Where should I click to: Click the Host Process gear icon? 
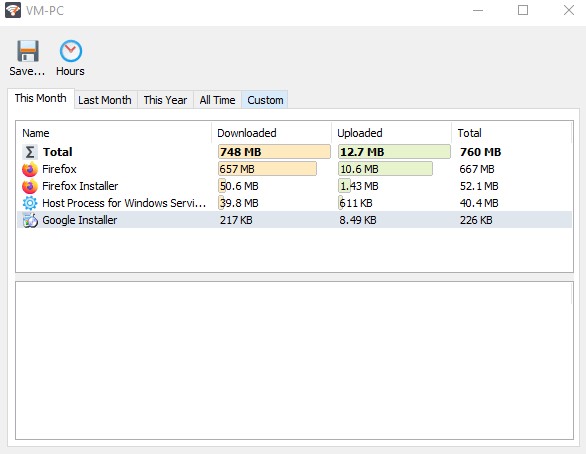(x=30, y=203)
